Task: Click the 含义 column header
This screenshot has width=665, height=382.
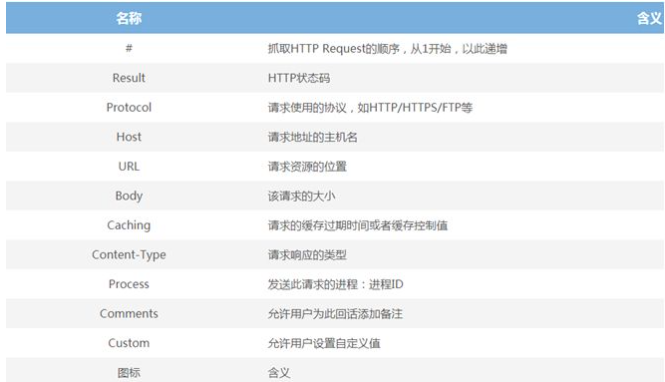Action: [x=649, y=18]
